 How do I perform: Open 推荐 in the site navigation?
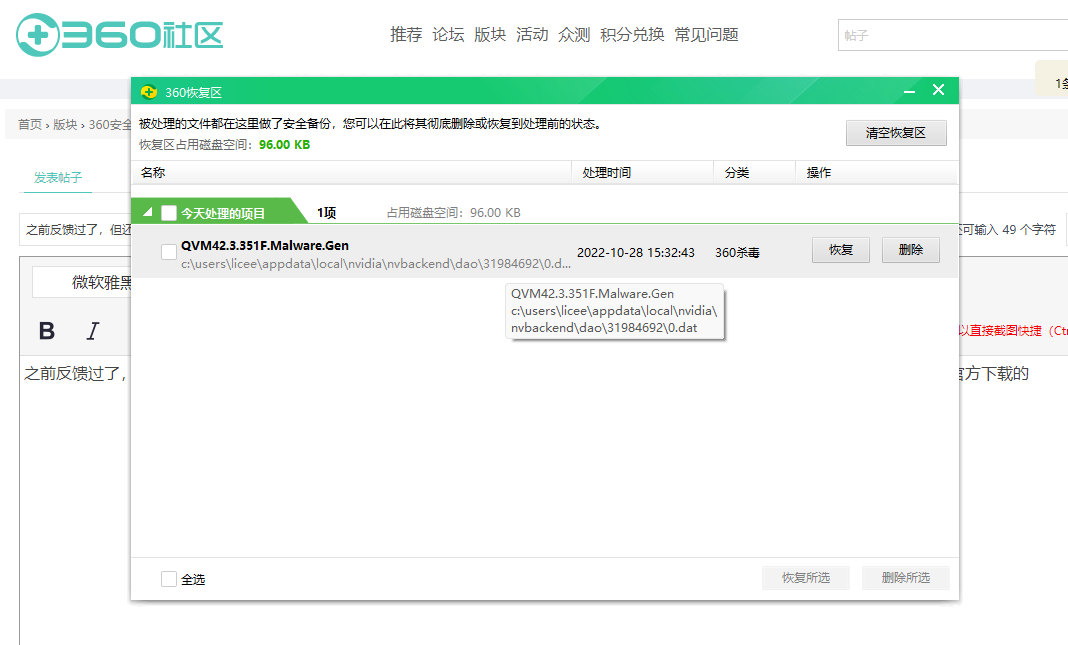(406, 35)
